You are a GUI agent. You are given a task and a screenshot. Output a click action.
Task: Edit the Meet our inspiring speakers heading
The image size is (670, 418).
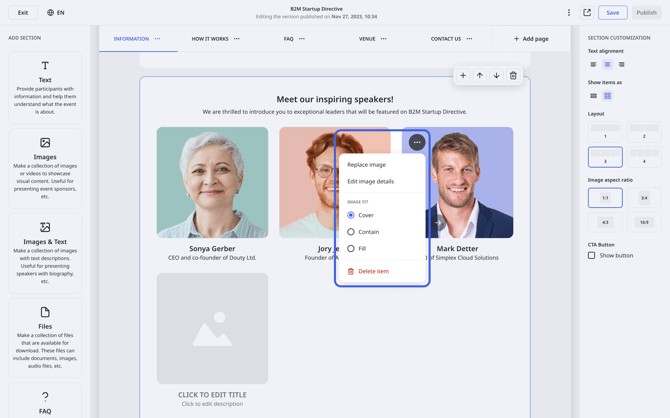point(335,99)
